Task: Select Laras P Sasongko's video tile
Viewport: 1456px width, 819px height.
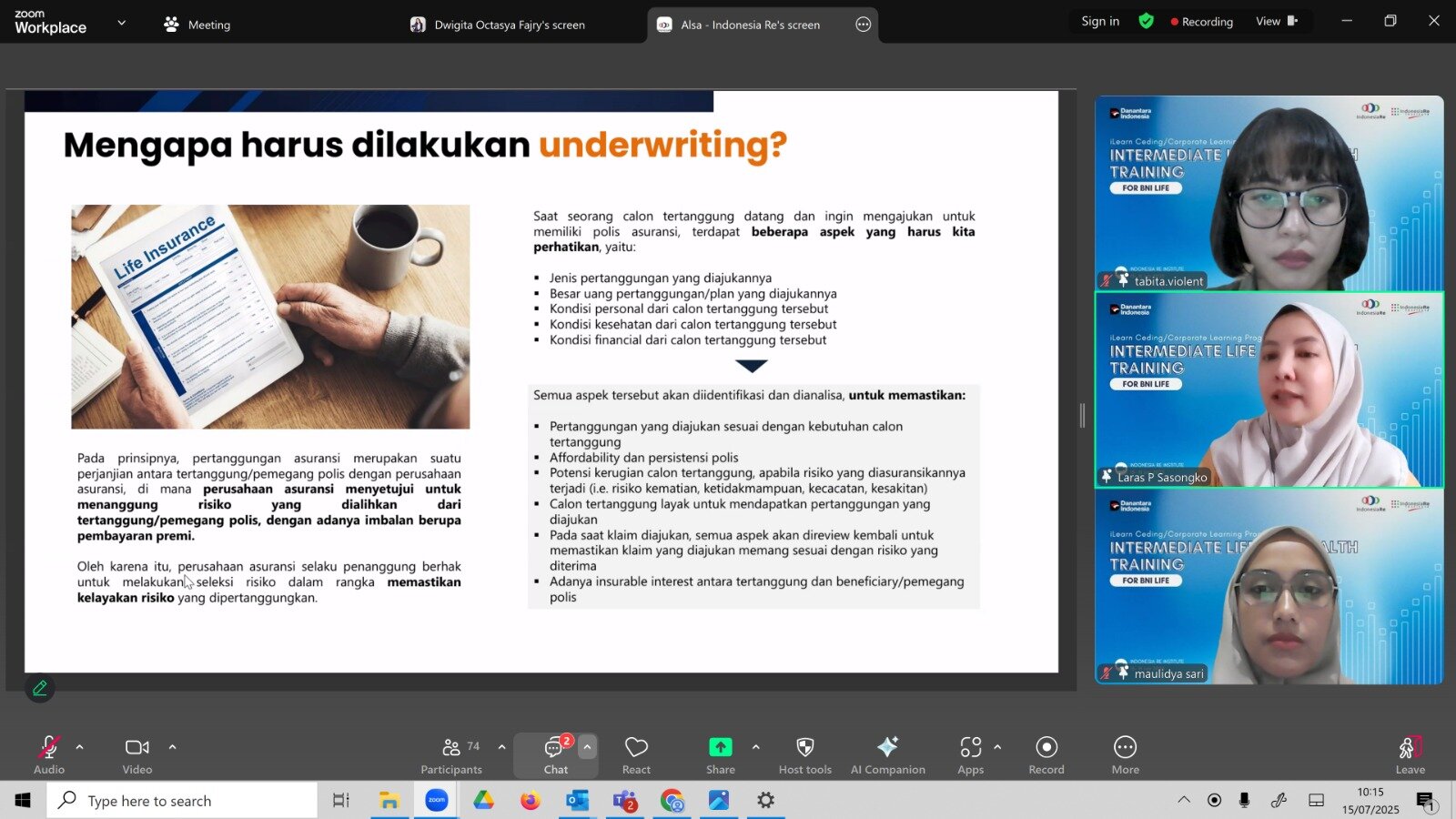Action: [1269, 389]
